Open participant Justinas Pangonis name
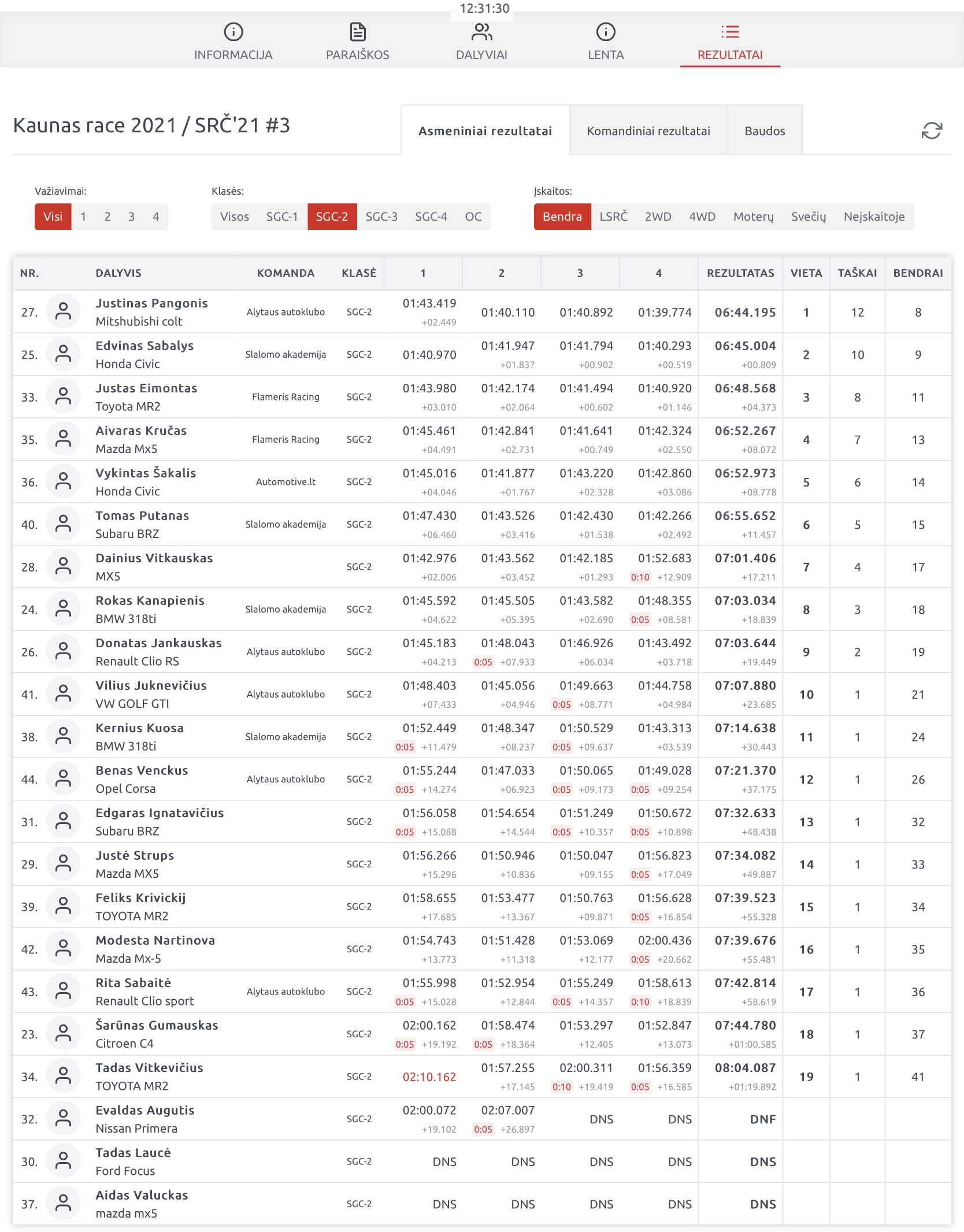The image size is (964, 1232). [151, 303]
